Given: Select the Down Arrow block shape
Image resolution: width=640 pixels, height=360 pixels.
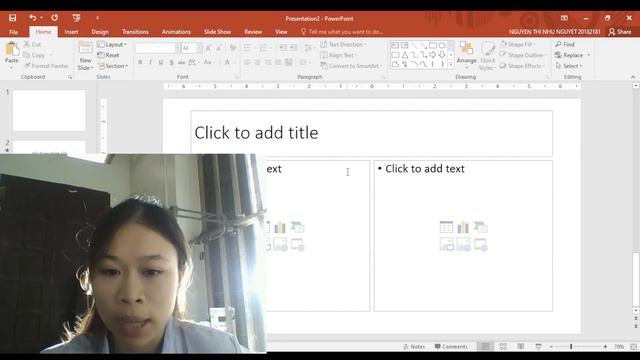Looking at the screenshot, I should click(442, 55).
